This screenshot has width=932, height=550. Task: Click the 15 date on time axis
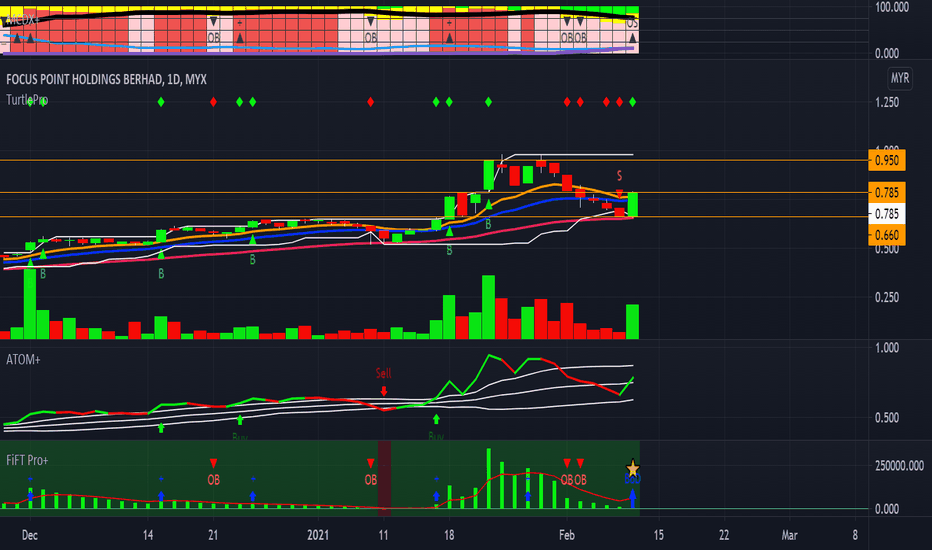[x=659, y=535]
